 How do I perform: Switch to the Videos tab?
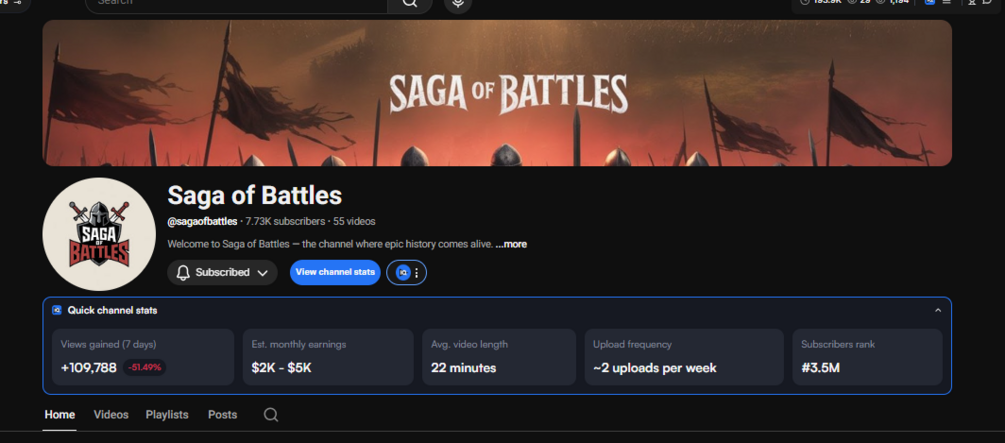point(111,415)
